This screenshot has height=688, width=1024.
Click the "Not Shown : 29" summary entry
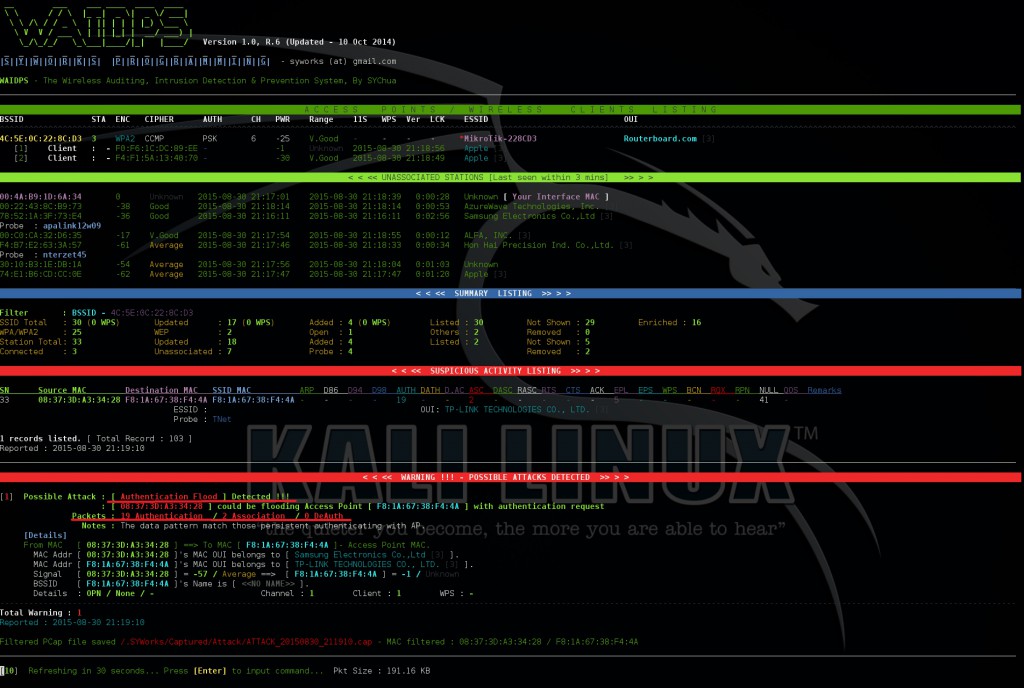pos(560,322)
